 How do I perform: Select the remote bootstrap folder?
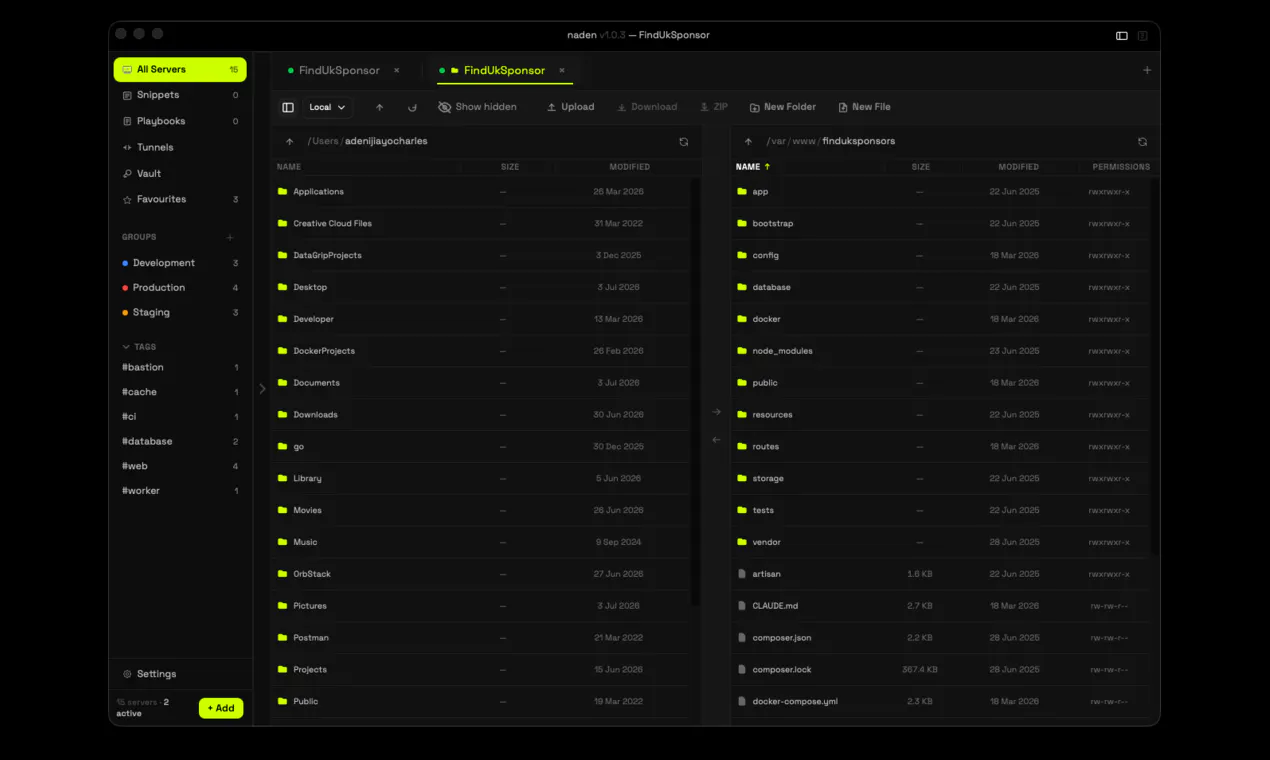pyautogui.click(x=940, y=223)
